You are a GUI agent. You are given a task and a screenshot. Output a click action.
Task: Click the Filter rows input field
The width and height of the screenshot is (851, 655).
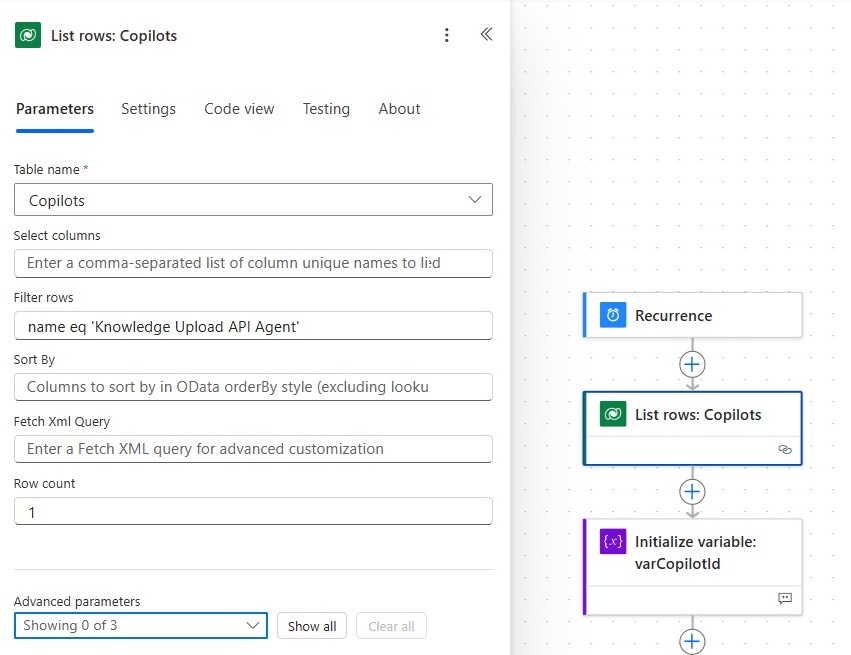point(253,326)
